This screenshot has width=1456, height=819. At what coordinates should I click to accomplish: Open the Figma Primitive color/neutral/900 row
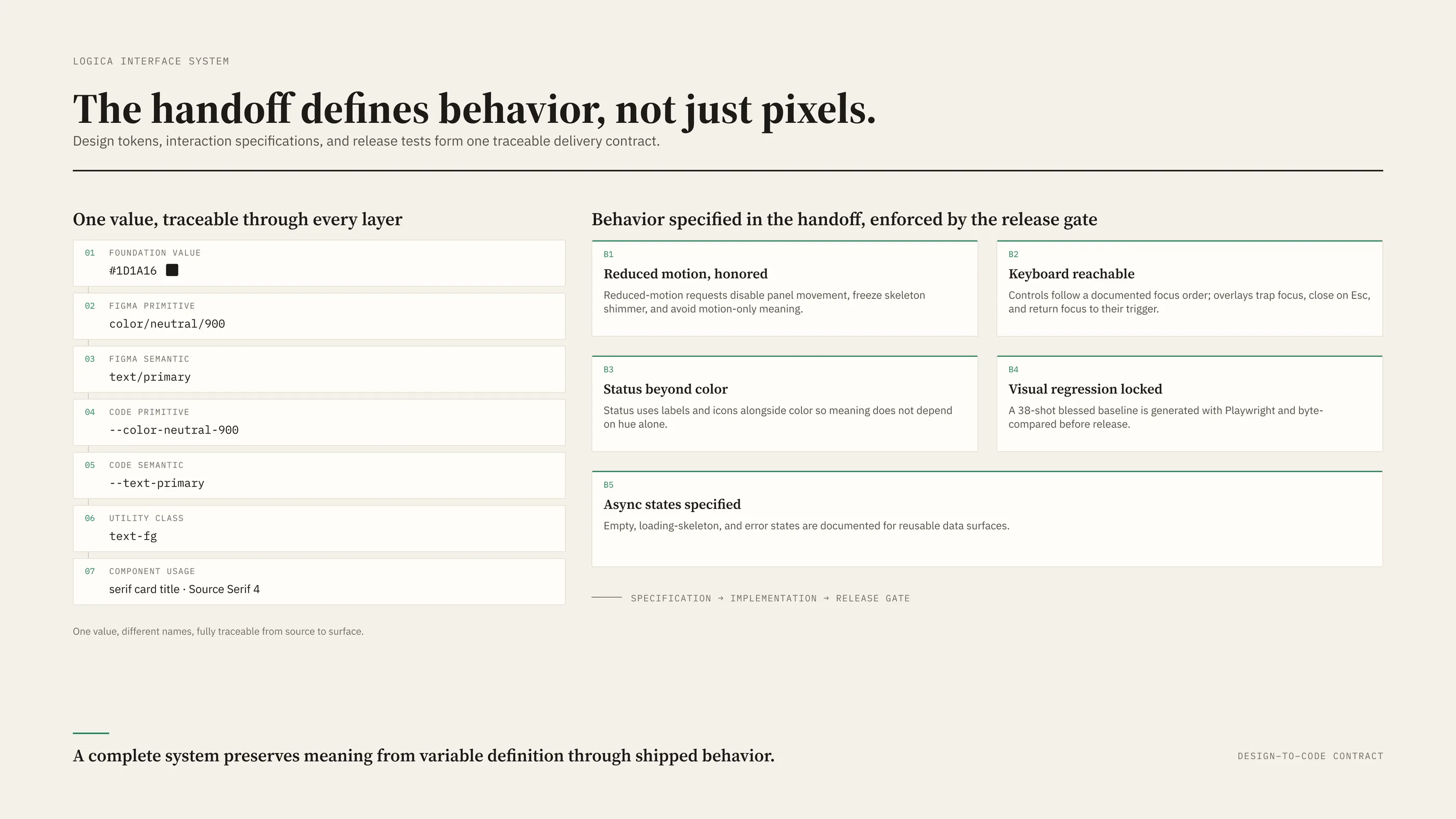pos(319,317)
